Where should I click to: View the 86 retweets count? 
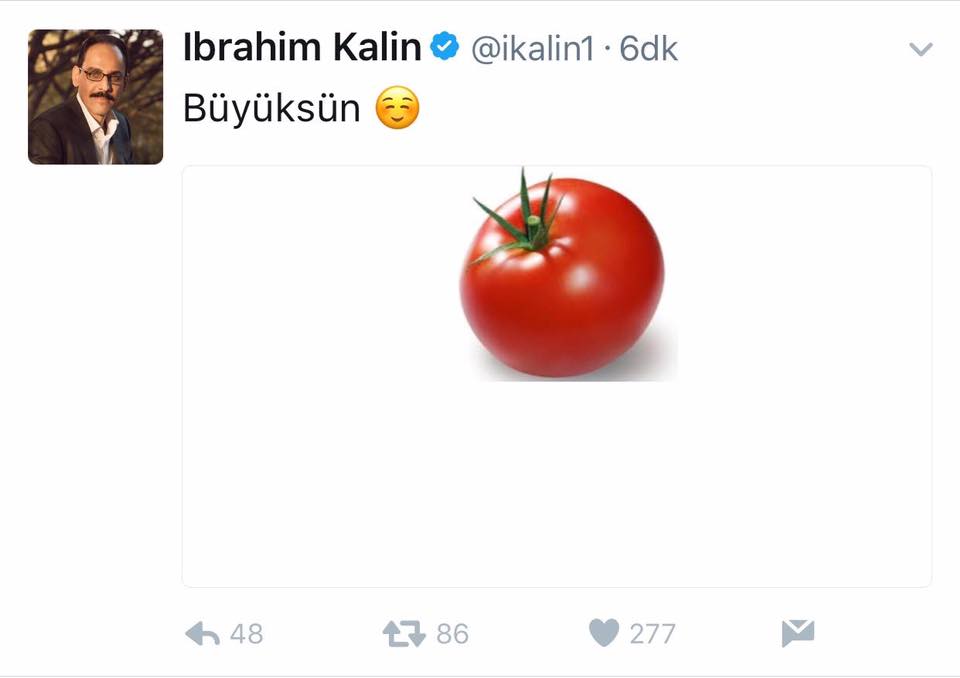(452, 634)
